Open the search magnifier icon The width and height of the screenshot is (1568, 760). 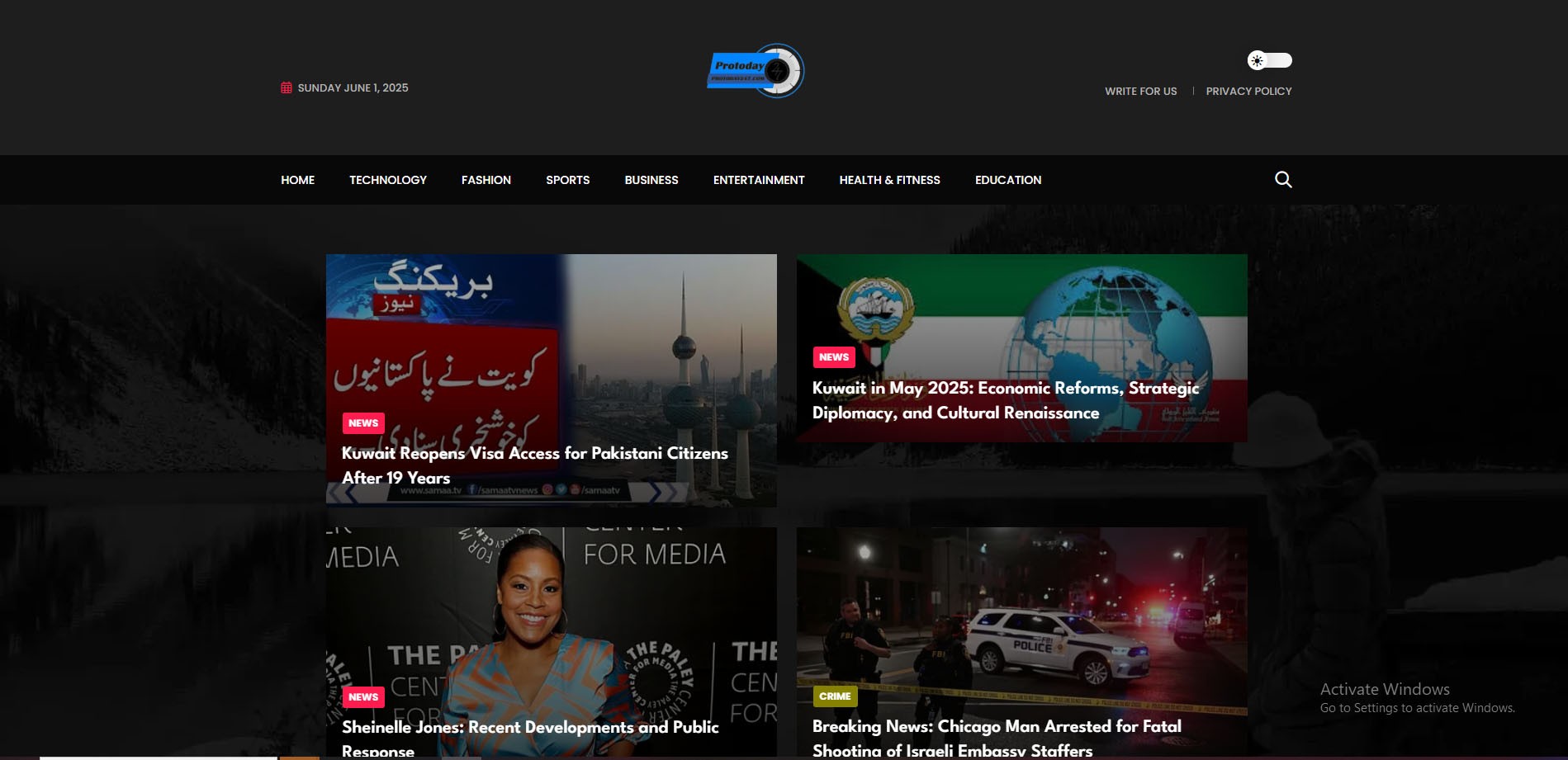pos(1283,180)
